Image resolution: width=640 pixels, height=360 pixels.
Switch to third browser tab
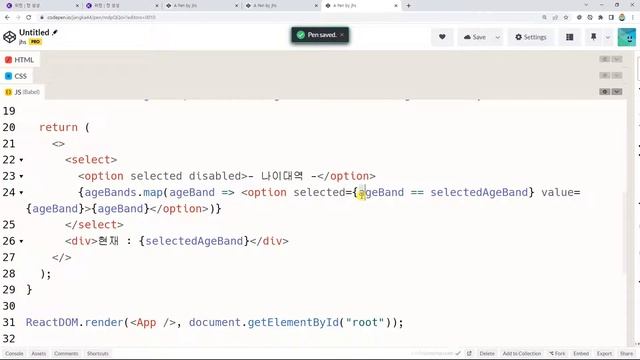201,6
